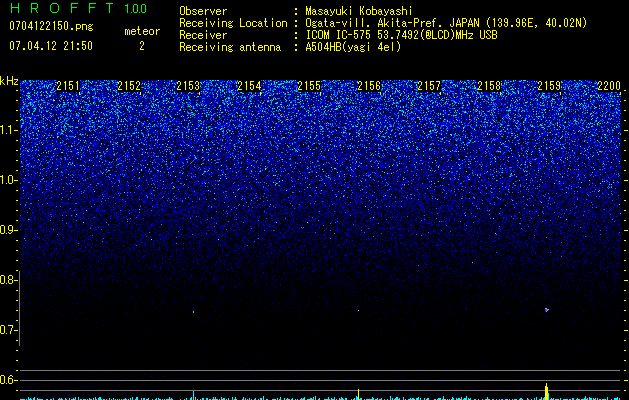
Task: Click the version number 1.0.0
Action: click(x=135, y=8)
